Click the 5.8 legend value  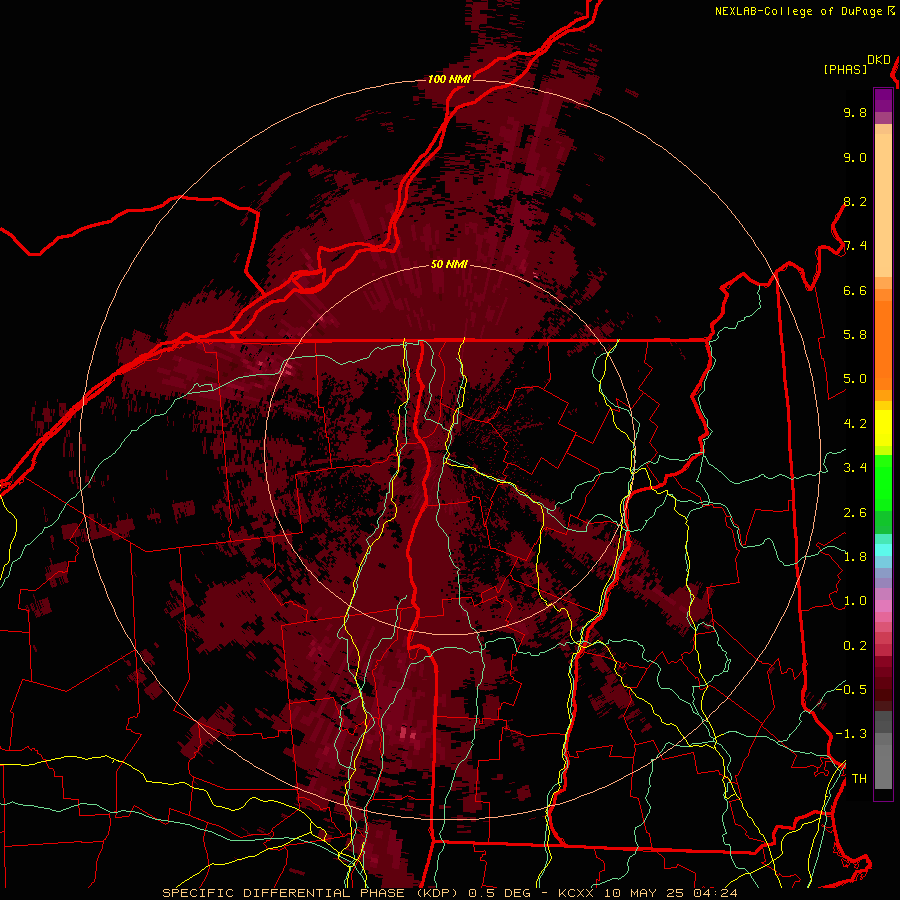(855, 335)
